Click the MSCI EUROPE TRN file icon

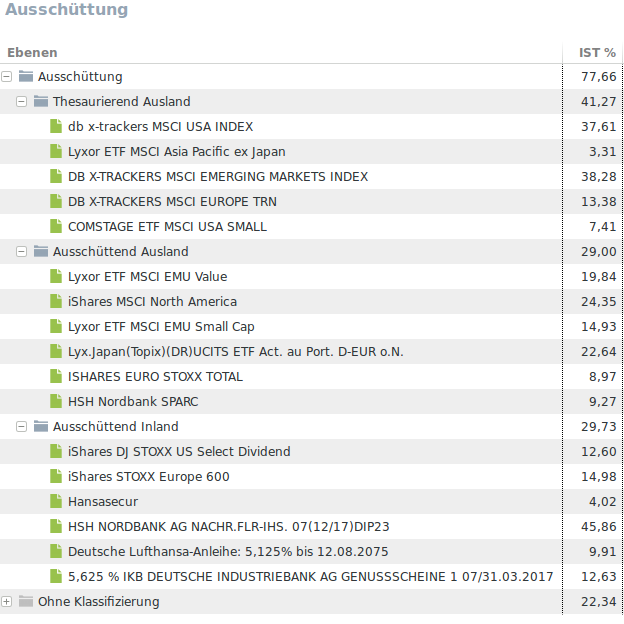[56, 201]
